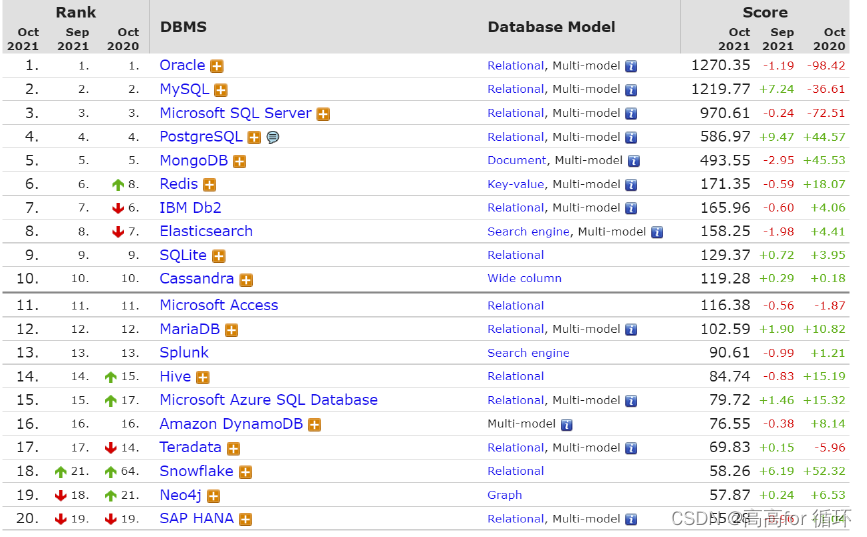Click the plus icon next to Neo4j
This screenshot has width=867, height=537.
(213, 496)
